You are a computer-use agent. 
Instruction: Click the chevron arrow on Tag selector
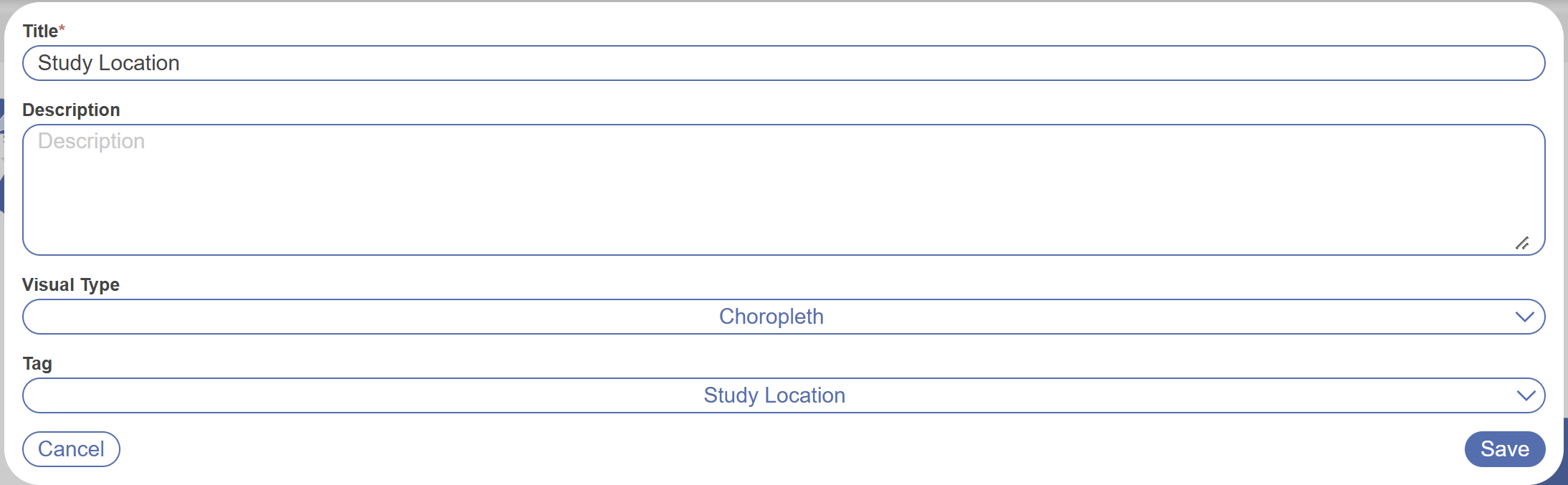[1526, 395]
